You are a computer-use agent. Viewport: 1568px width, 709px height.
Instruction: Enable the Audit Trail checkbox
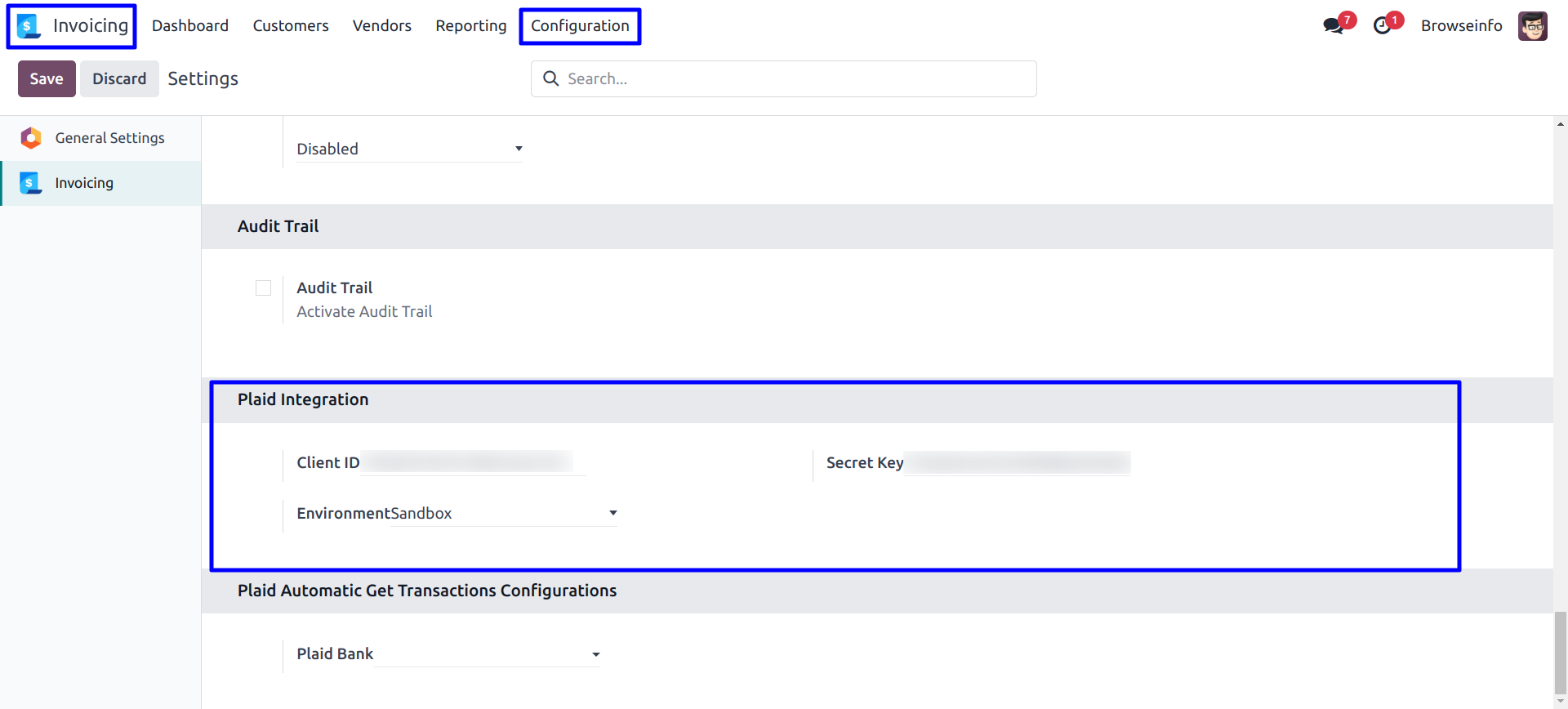pos(263,288)
